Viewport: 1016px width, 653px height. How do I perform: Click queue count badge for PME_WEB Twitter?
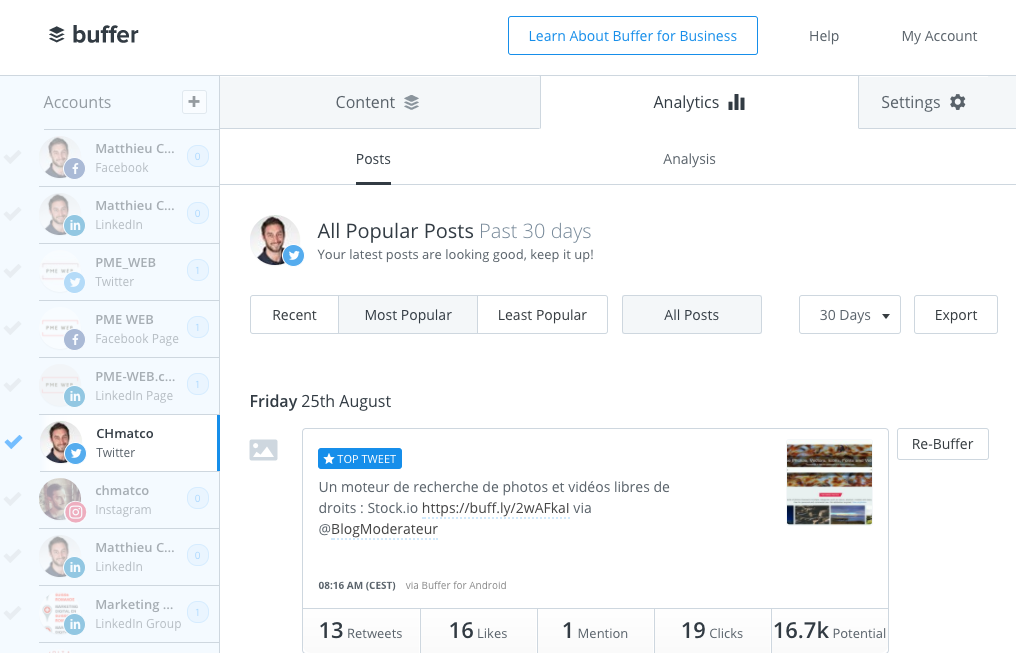(x=198, y=270)
